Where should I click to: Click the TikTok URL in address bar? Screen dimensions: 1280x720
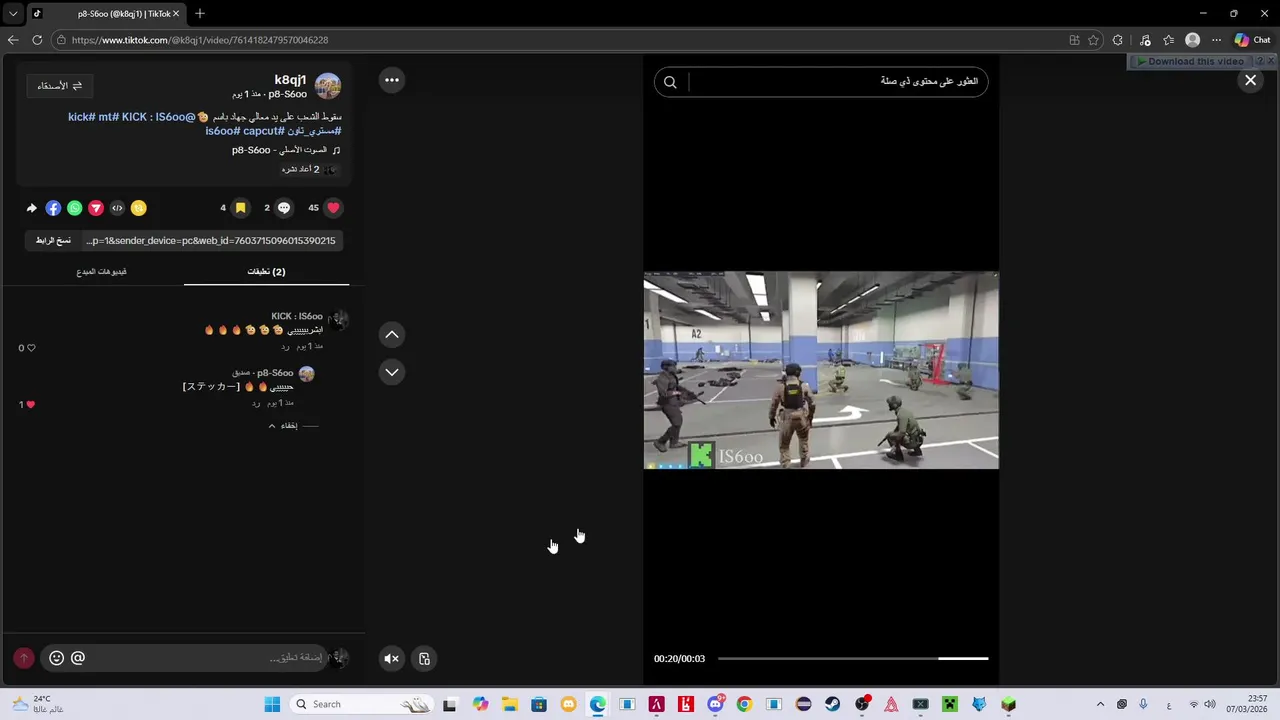200,40
